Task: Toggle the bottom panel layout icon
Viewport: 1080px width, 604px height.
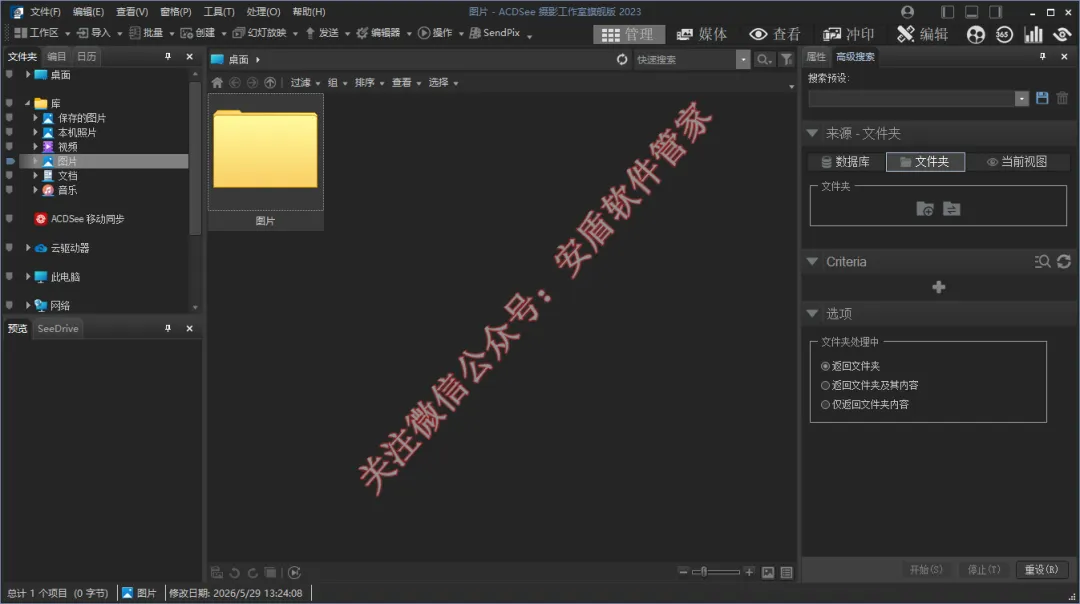Action: [971, 12]
